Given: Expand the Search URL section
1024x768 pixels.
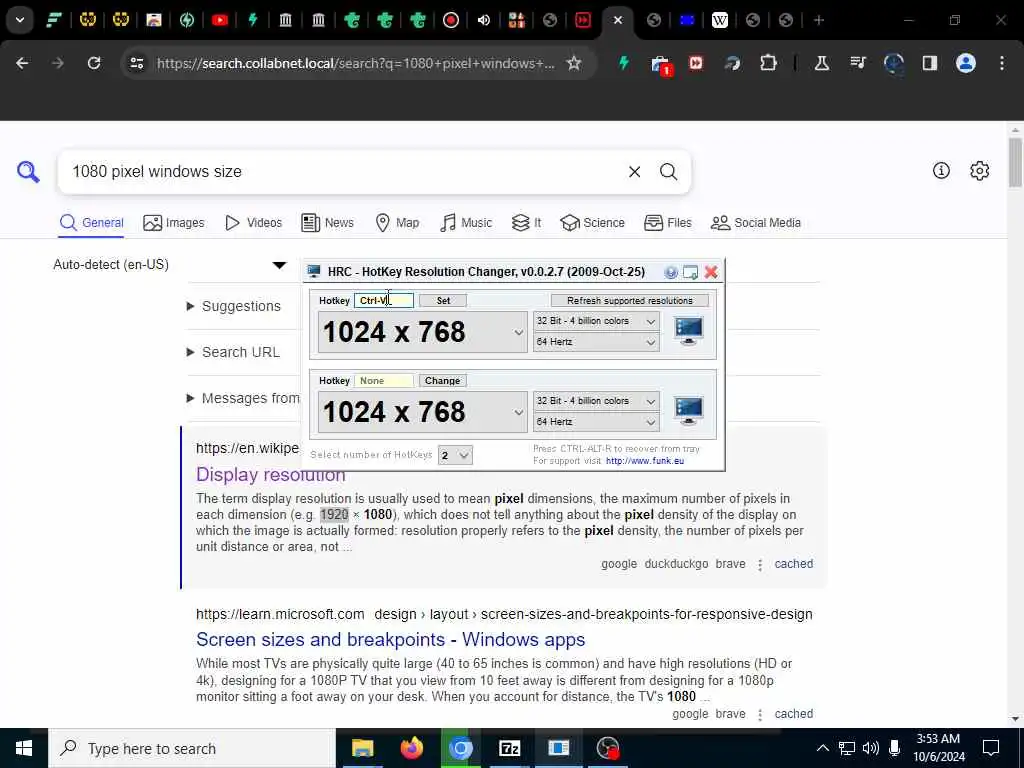Looking at the screenshot, I should tap(234, 352).
